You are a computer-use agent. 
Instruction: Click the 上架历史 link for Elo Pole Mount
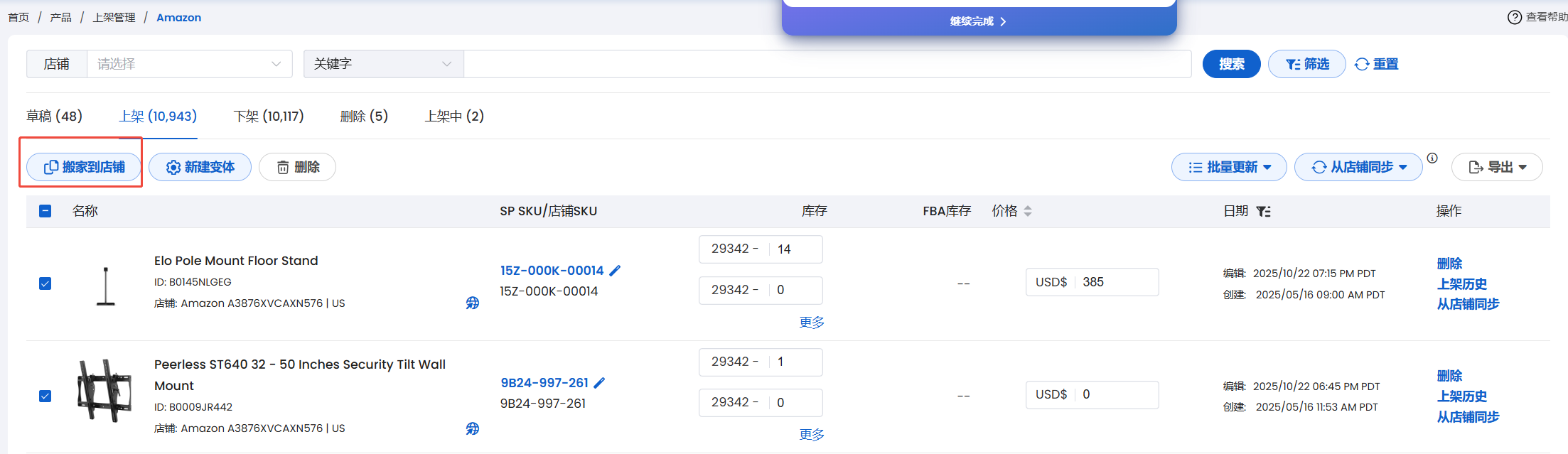(1461, 283)
